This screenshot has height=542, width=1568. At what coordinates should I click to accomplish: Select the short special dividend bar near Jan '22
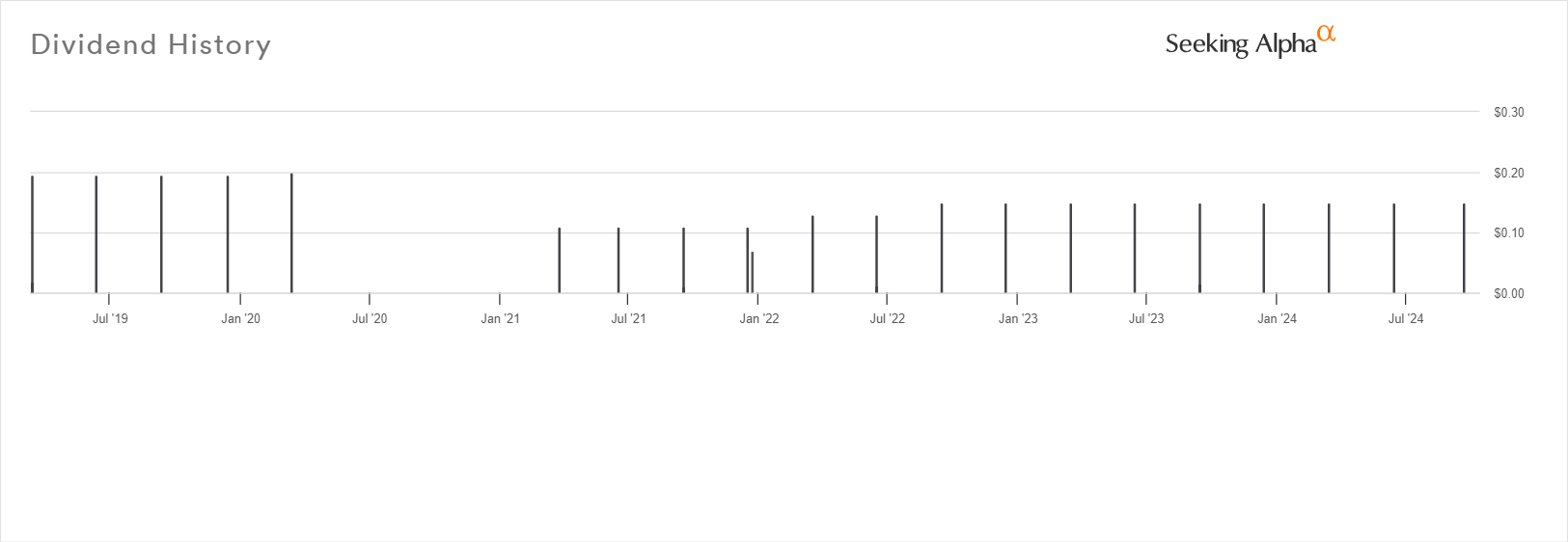pos(753,272)
